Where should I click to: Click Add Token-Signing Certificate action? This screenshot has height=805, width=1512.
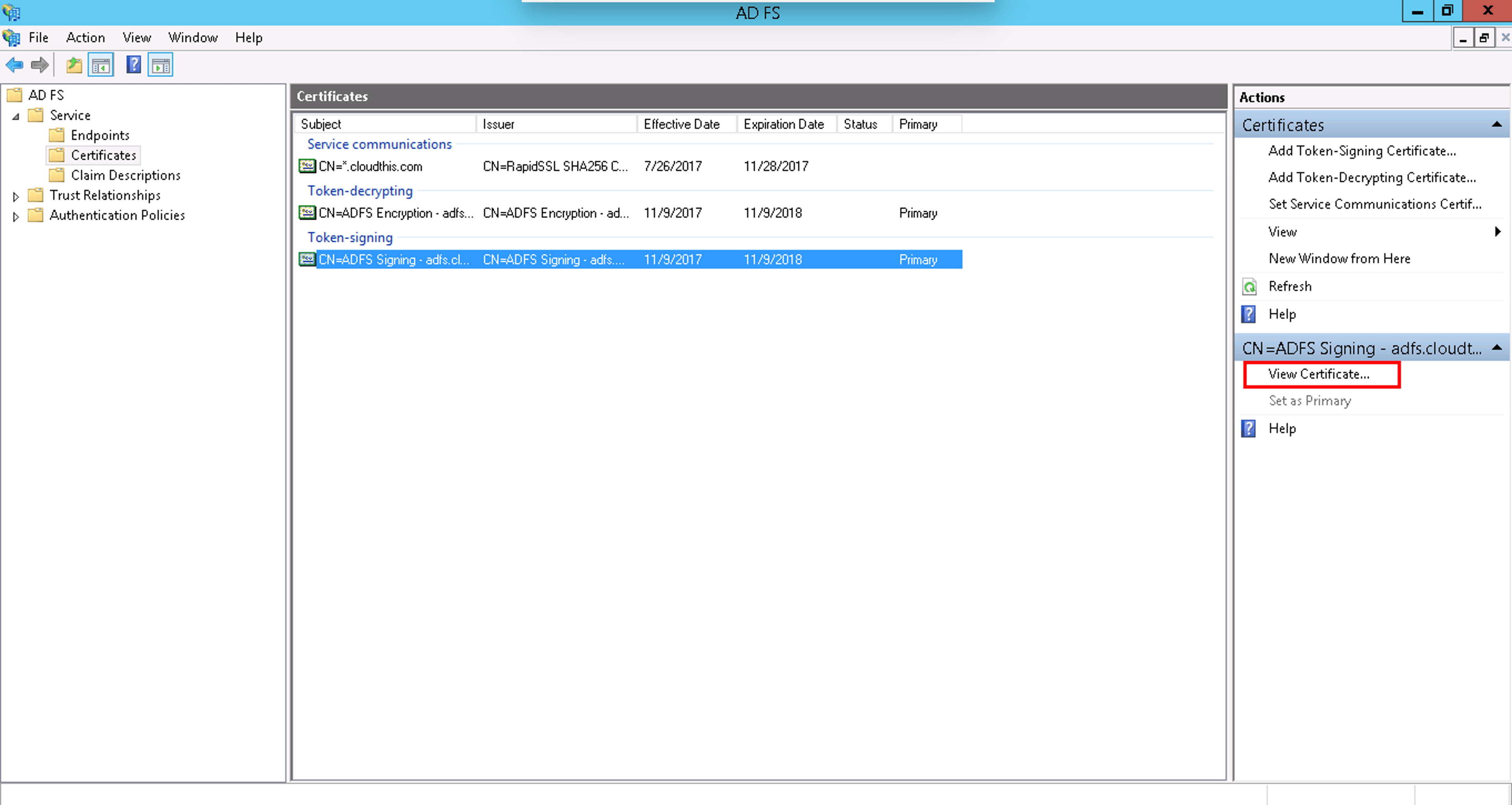click(x=1362, y=151)
